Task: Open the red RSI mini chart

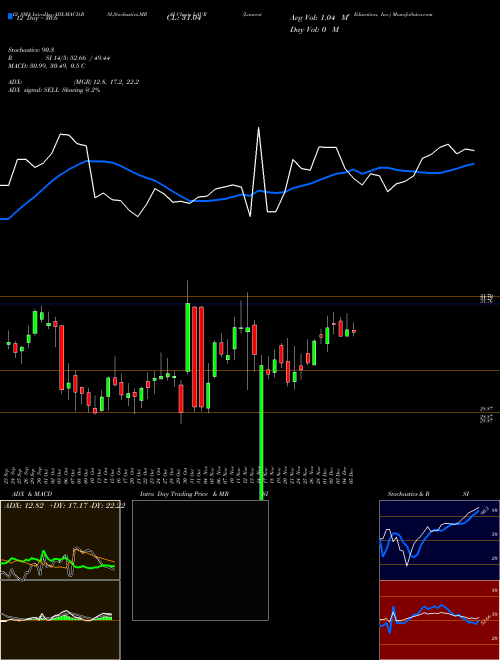Action: pos(439,620)
